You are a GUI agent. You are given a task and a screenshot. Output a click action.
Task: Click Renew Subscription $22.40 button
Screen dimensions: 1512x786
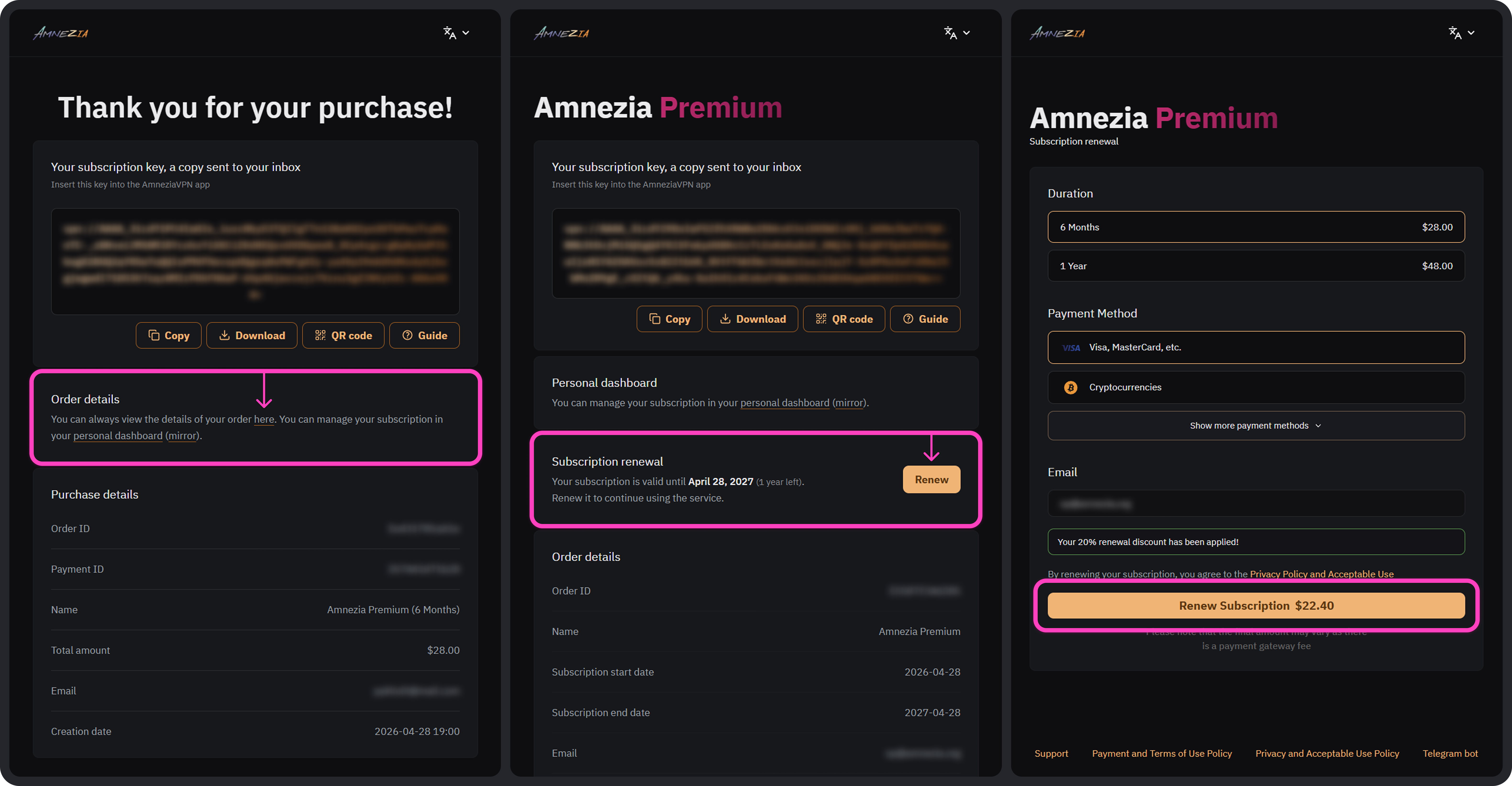point(1256,605)
